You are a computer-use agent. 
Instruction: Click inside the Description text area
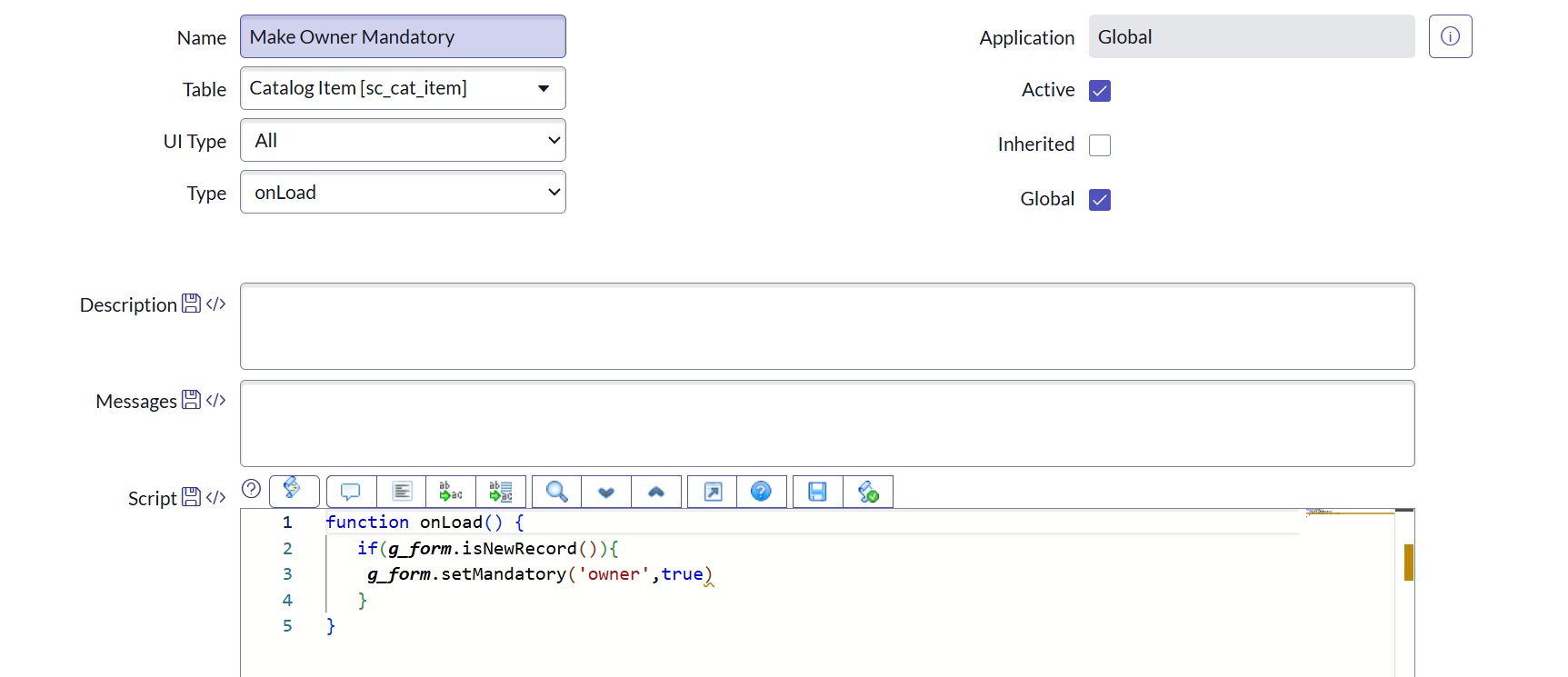click(x=826, y=326)
